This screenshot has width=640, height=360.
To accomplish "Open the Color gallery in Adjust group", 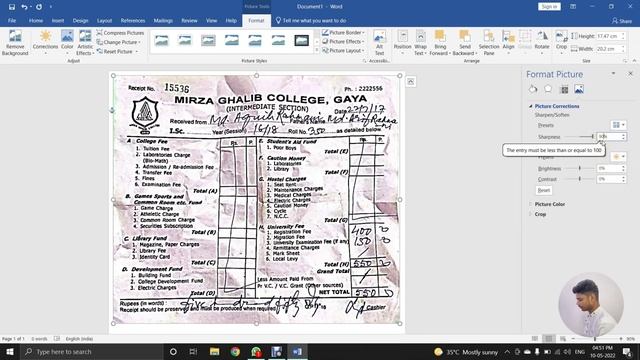I will point(67,42).
